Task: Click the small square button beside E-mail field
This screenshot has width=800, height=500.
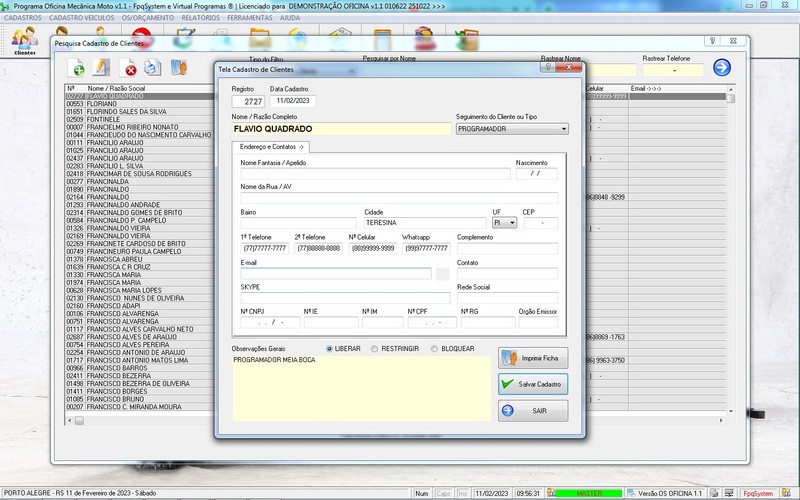Action: pos(442,274)
